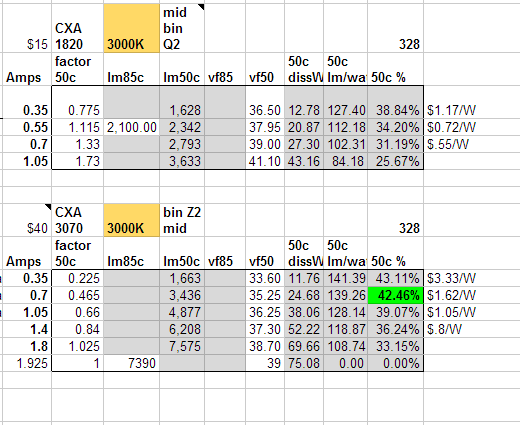The width and height of the screenshot is (520, 425).
Task: Select yellow 3000K cell for CXA 1820
Action: pyautogui.click(x=131, y=28)
